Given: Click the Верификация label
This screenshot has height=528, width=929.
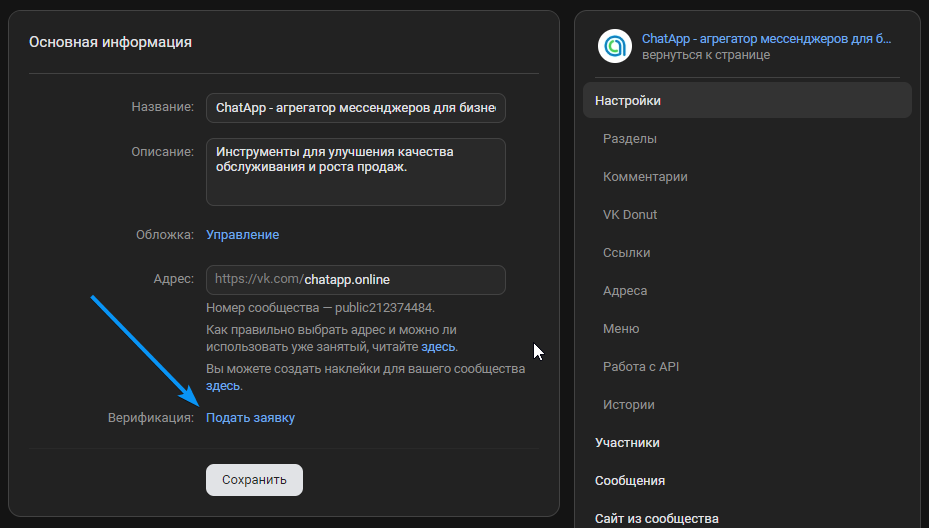Looking at the screenshot, I should point(150,418).
